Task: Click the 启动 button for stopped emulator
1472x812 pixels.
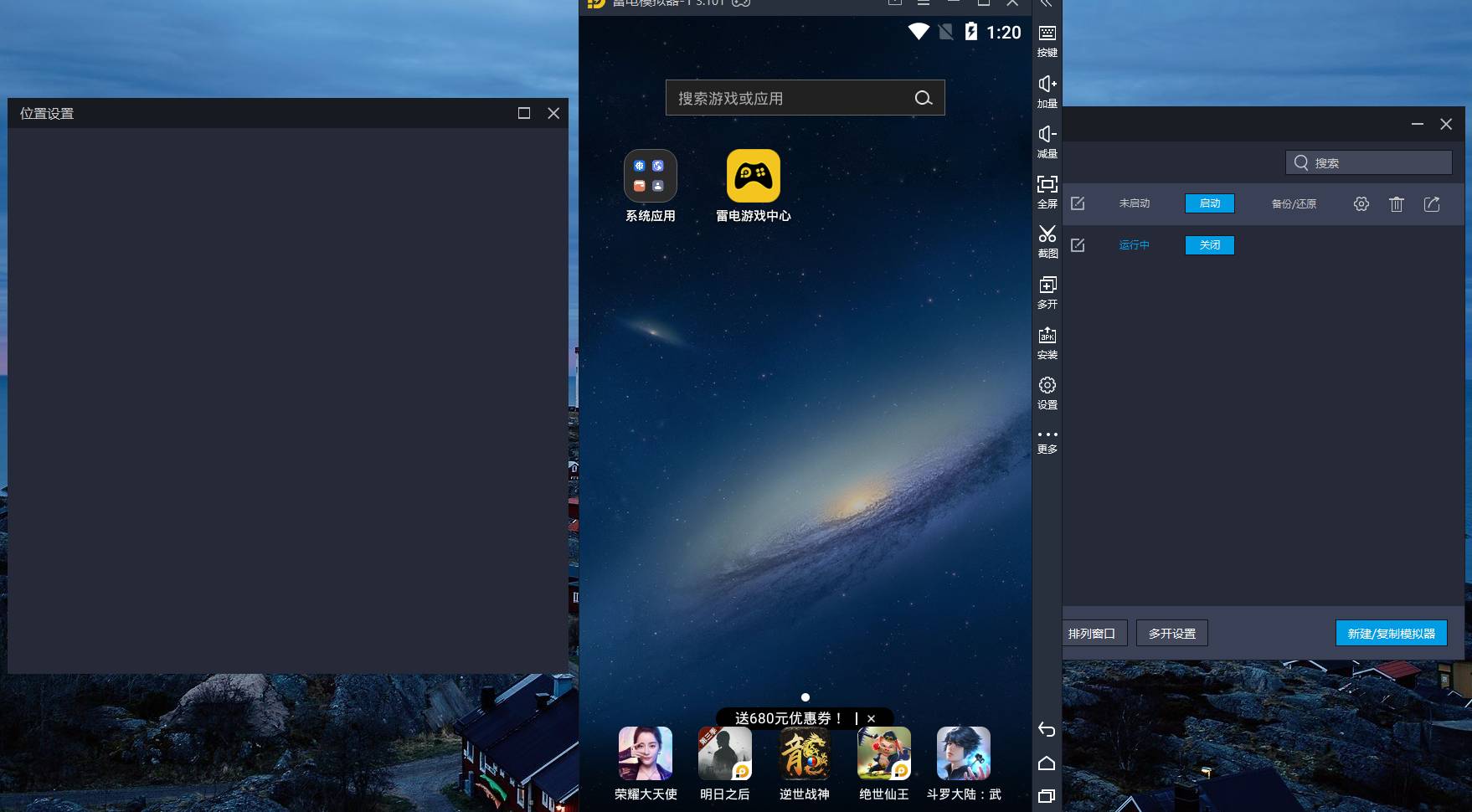Action: (1209, 203)
